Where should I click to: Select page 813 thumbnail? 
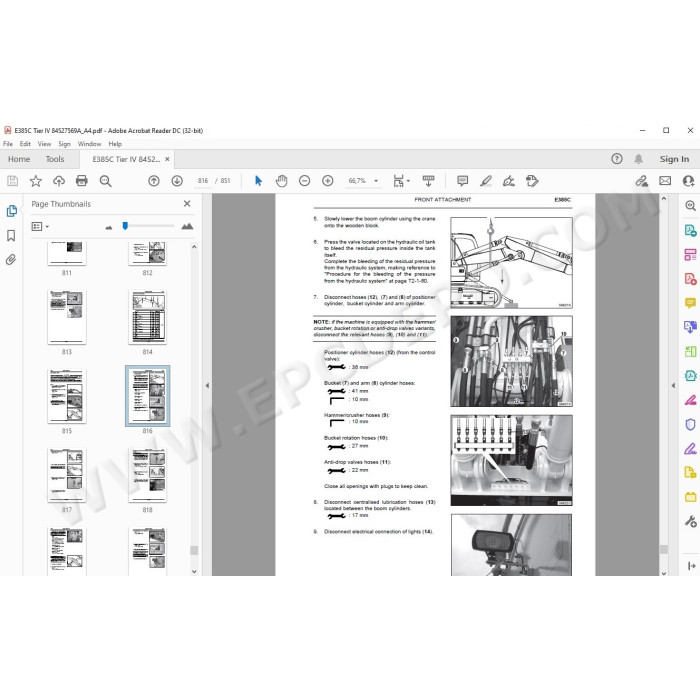coord(67,317)
